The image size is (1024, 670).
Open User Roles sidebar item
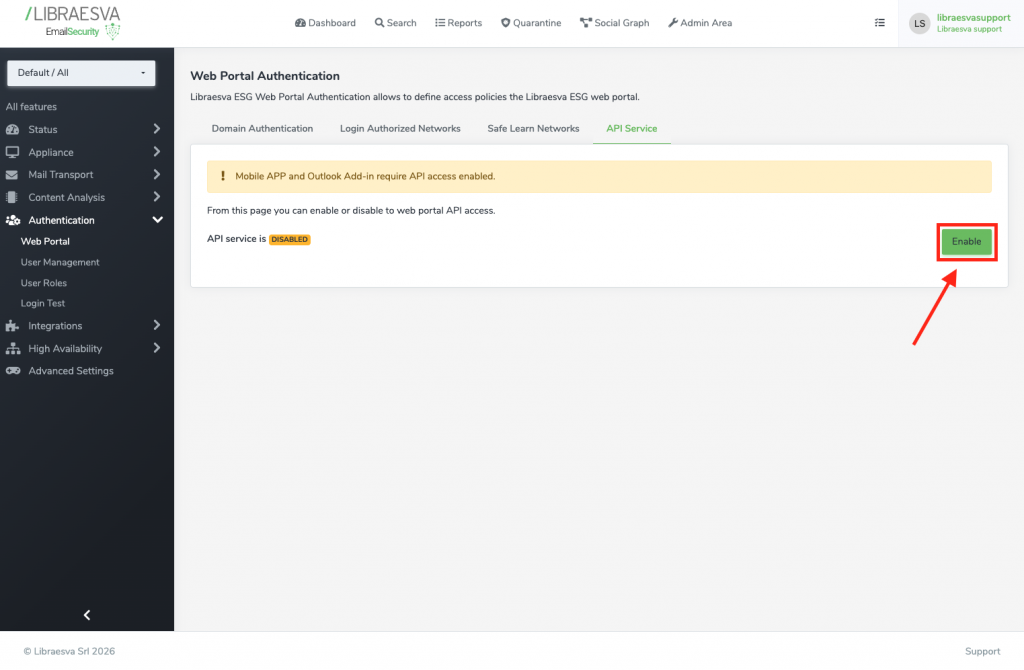click(x=44, y=283)
